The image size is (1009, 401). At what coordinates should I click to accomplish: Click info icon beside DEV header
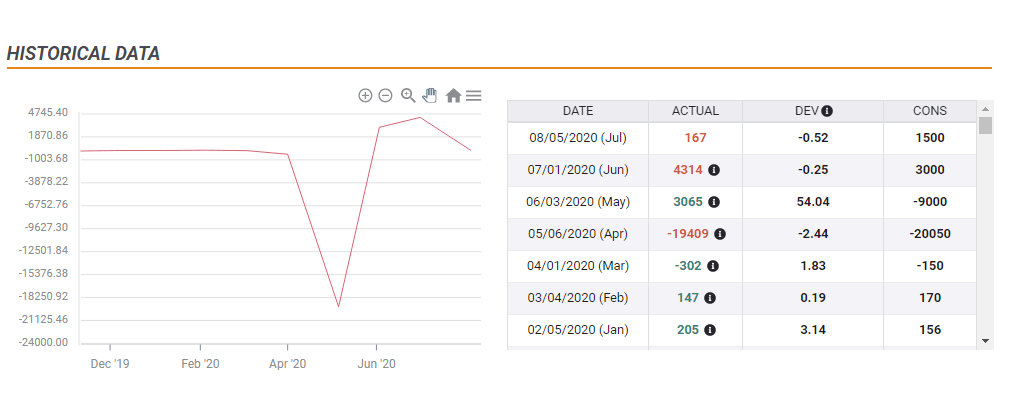pyautogui.click(x=828, y=111)
